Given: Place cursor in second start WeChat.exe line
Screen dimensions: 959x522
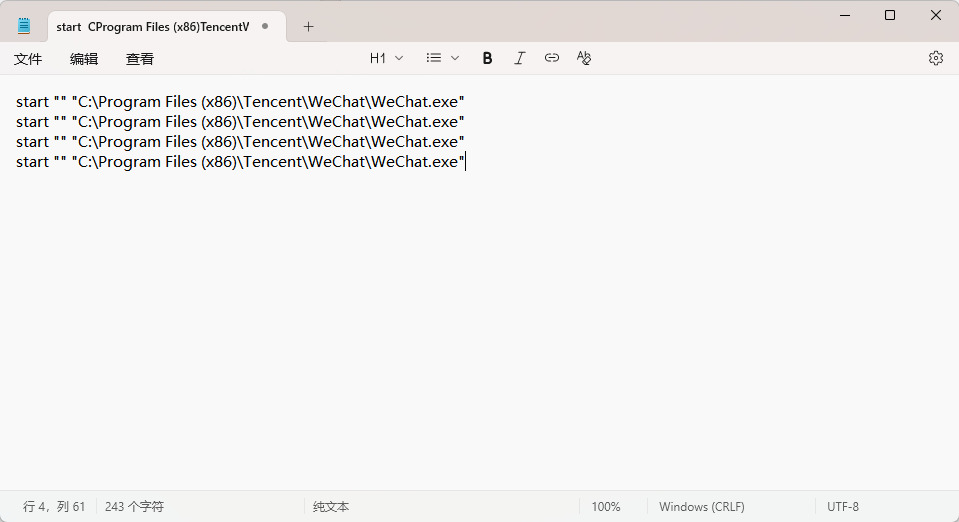Looking at the screenshot, I should 240,122.
